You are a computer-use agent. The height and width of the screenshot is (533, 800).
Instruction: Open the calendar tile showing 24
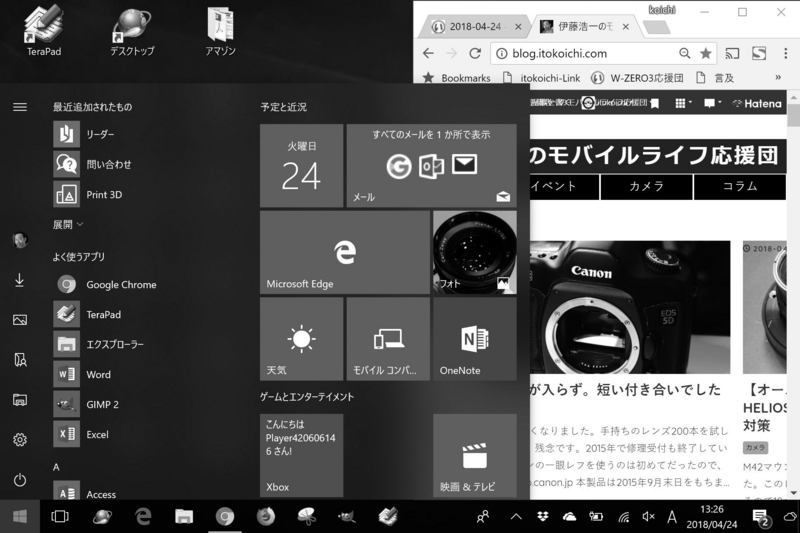(x=302, y=166)
